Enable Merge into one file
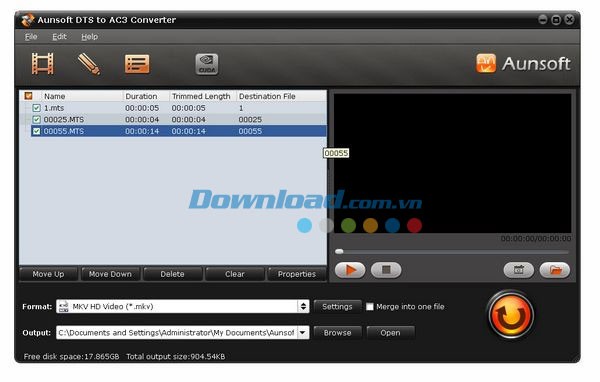The width and height of the screenshot is (600, 382). pyautogui.click(x=370, y=307)
